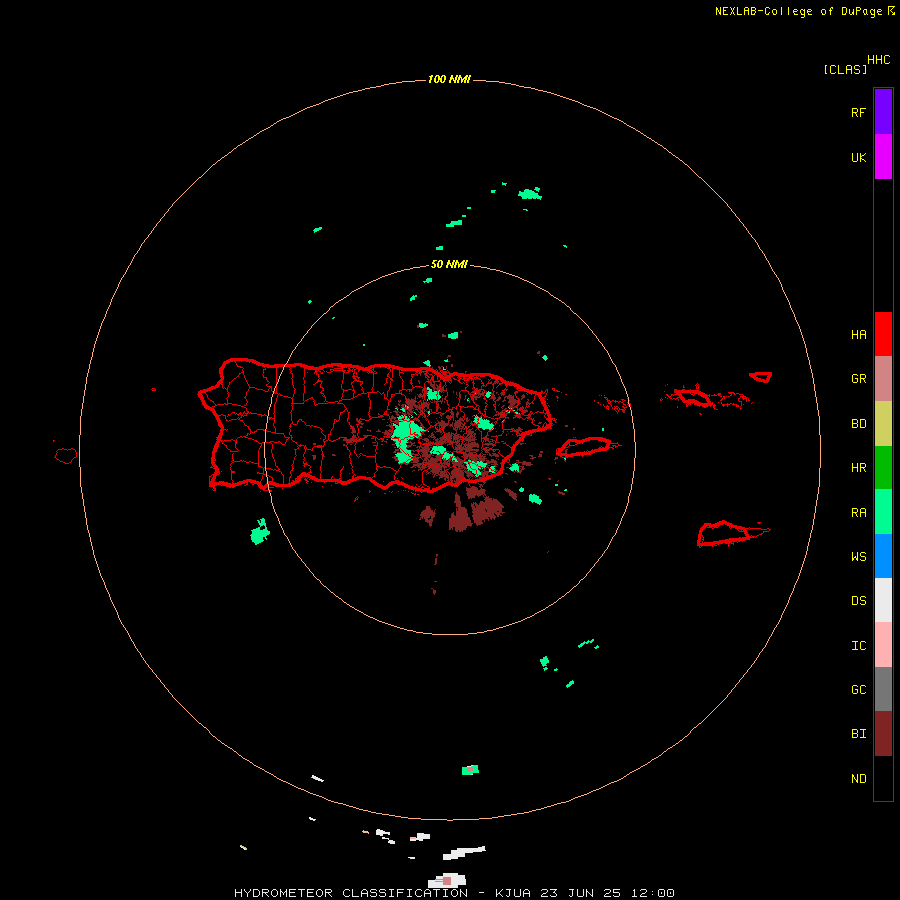The height and width of the screenshot is (900, 900).
Task: Click the "HHC" product code text
Action: pyautogui.click(x=878, y=60)
